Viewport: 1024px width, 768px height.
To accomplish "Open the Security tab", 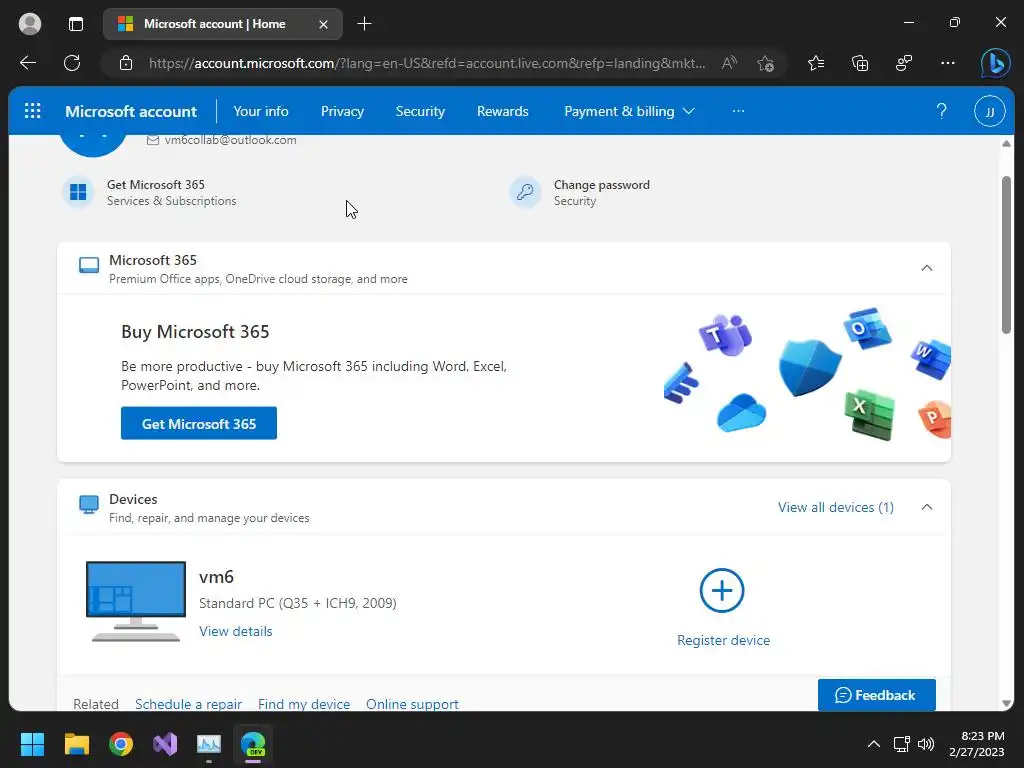I will pos(420,111).
